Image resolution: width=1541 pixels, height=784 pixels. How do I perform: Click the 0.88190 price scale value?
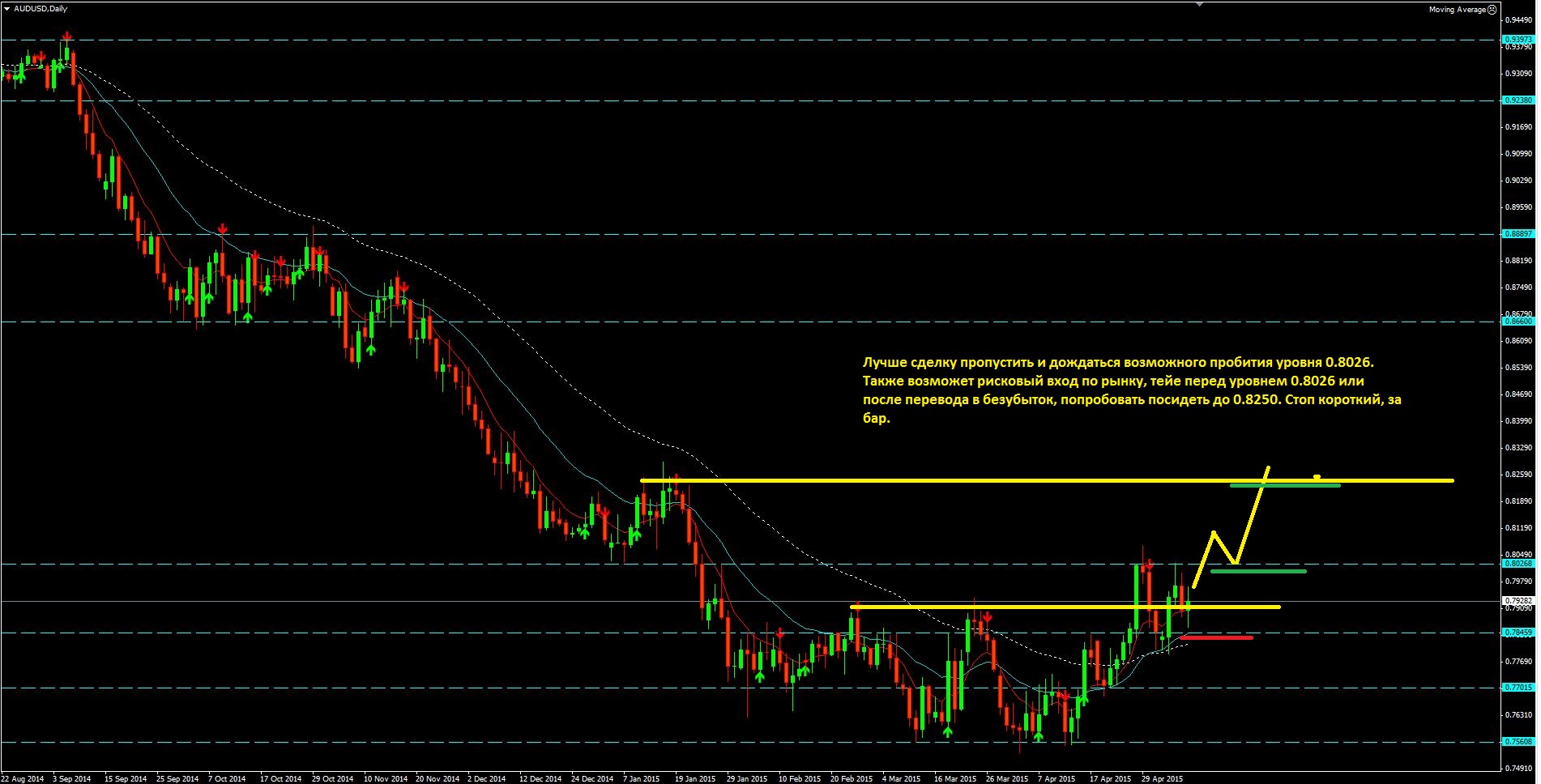click(x=1518, y=260)
